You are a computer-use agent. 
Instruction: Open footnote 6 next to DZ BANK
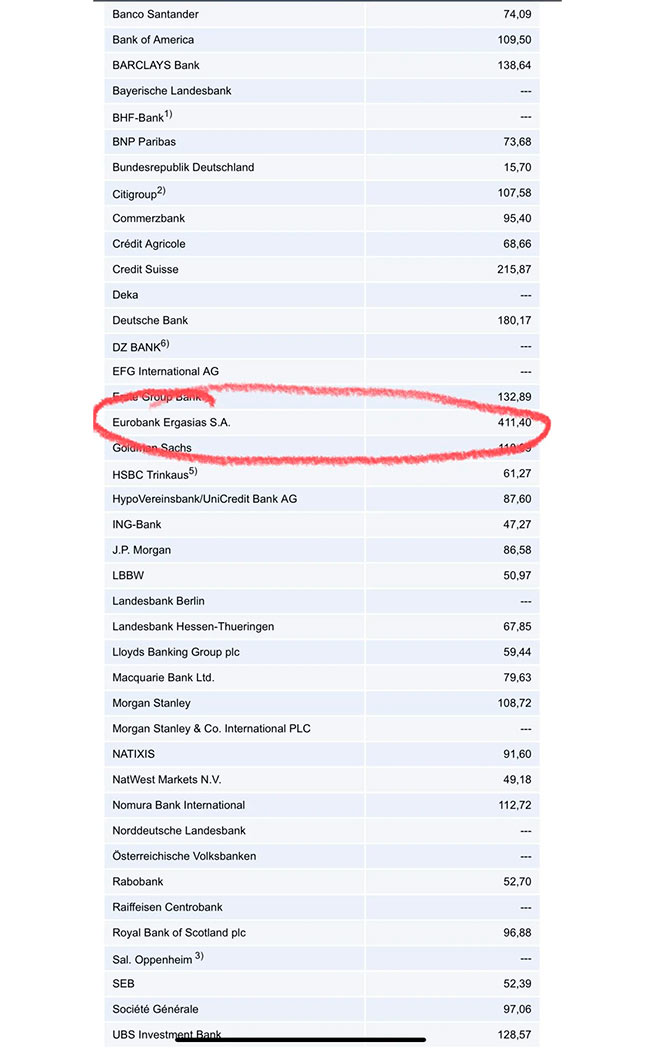165,343
